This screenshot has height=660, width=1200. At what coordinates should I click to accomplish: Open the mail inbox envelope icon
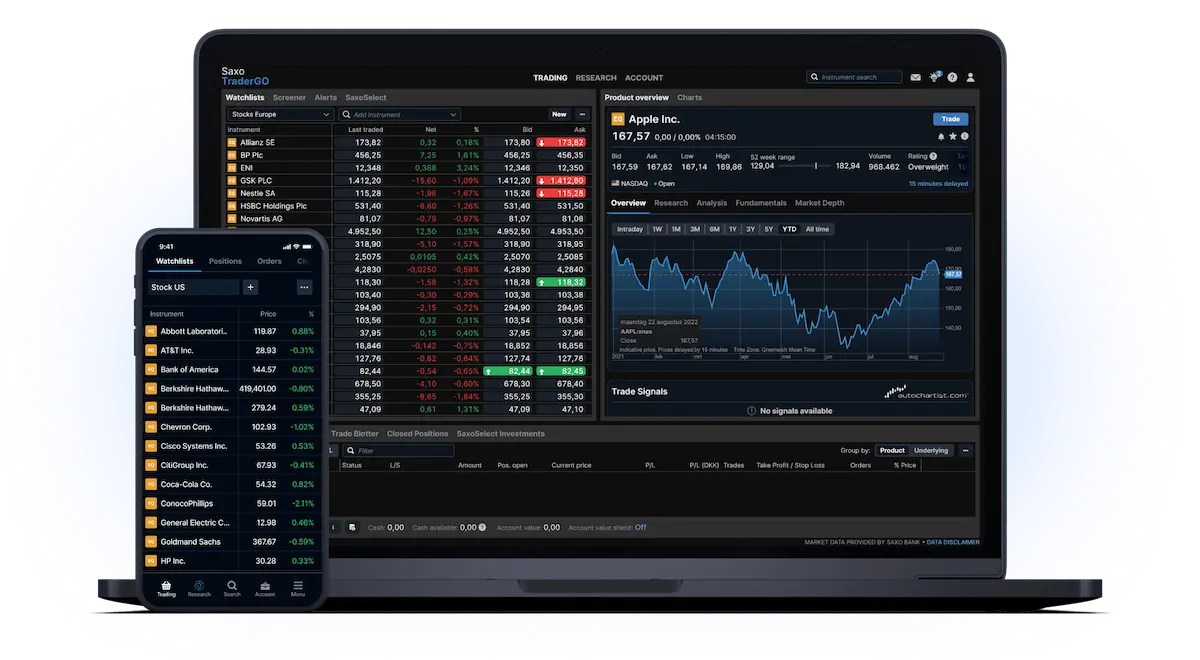[x=915, y=77]
